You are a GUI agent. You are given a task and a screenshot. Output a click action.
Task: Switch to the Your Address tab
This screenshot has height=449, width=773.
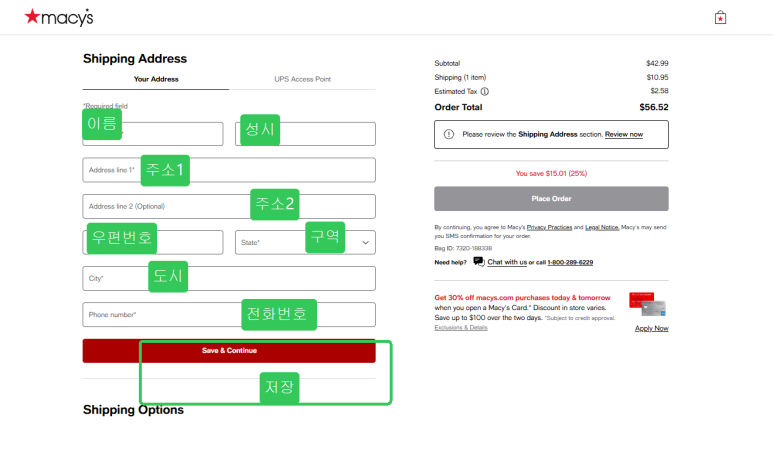155,79
